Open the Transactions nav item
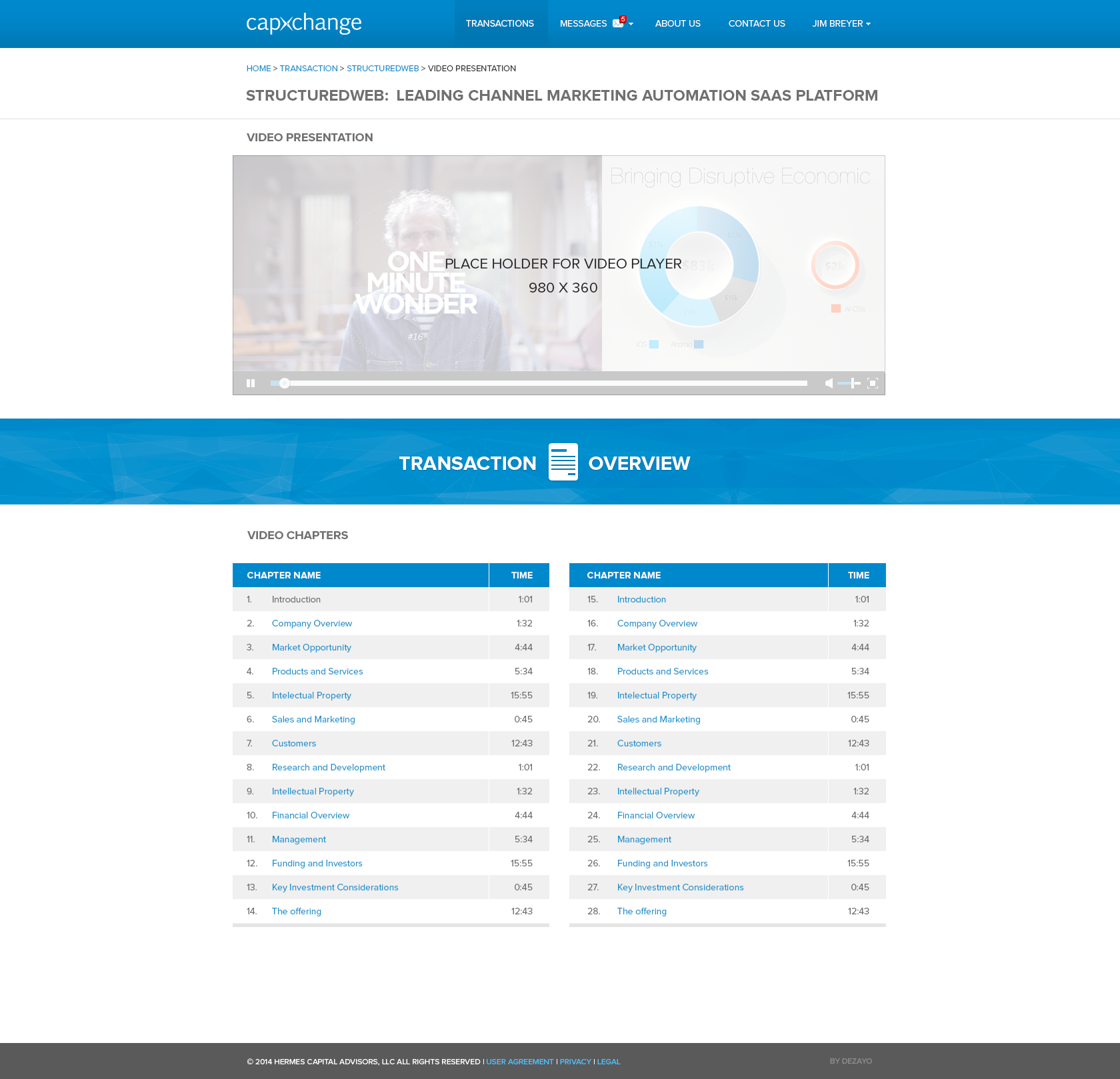 point(500,23)
